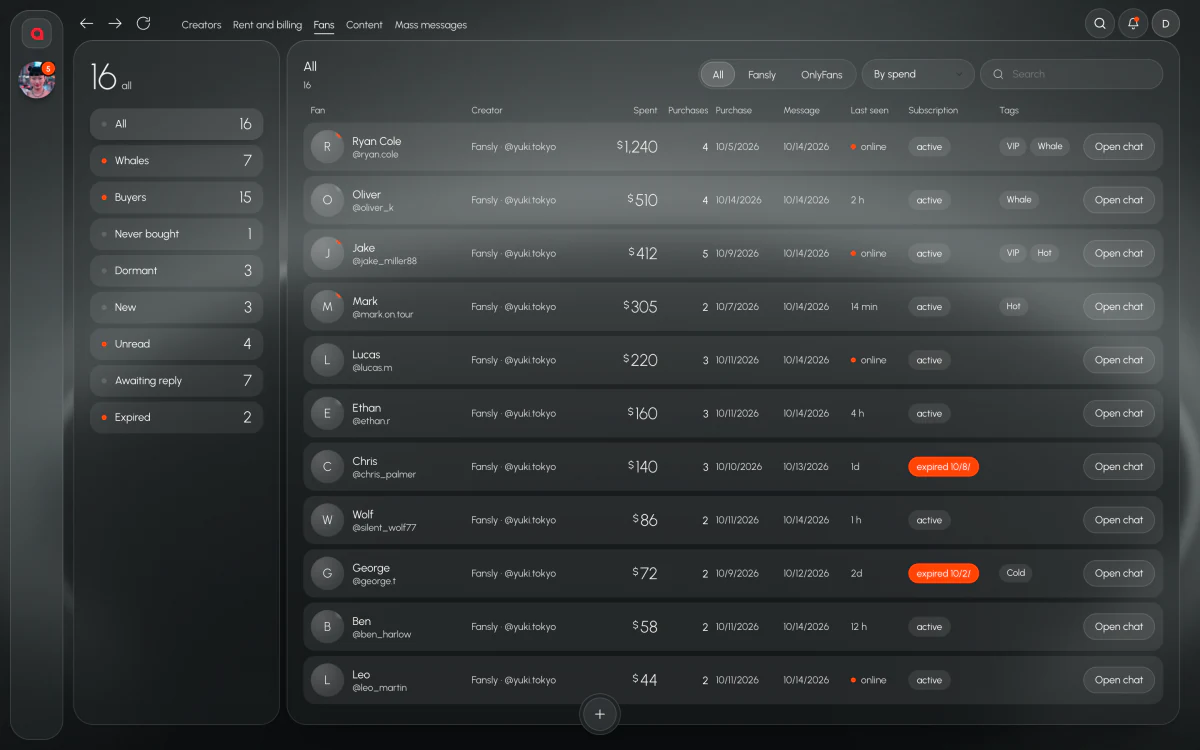The height and width of the screenshot is (750, 1200).
Task: Select the Whales segment
Action: pyautogui.click(x=176, y=161)
